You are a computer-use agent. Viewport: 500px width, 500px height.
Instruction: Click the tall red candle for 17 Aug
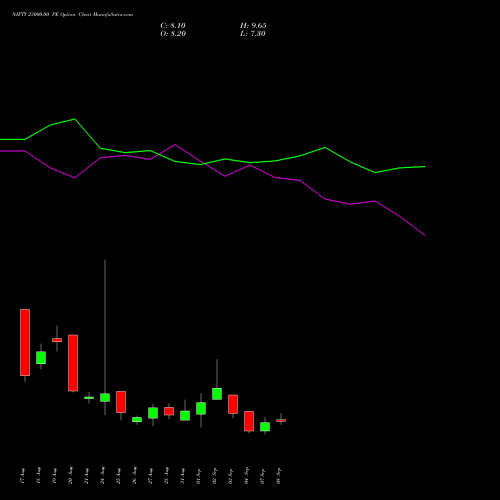[x=25, y=342]
